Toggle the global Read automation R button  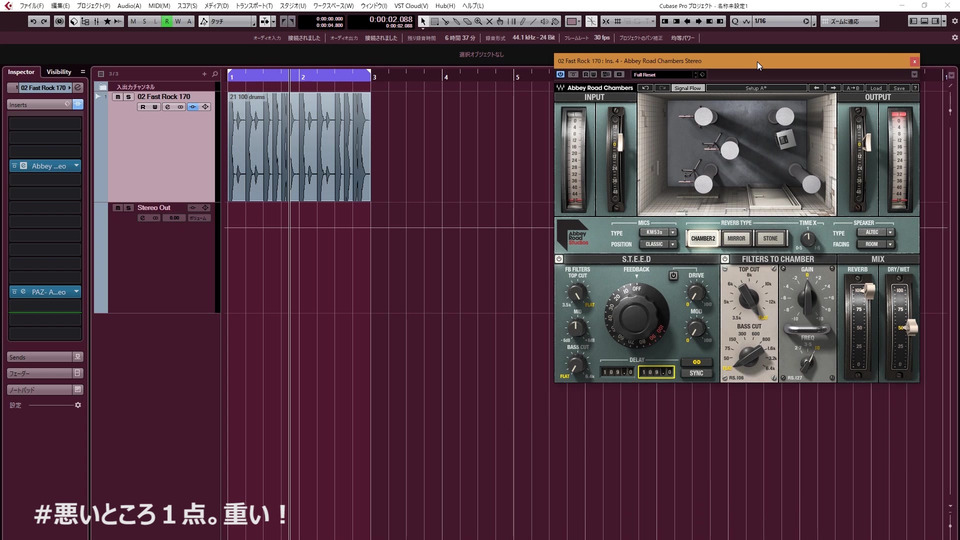(167, 21)
